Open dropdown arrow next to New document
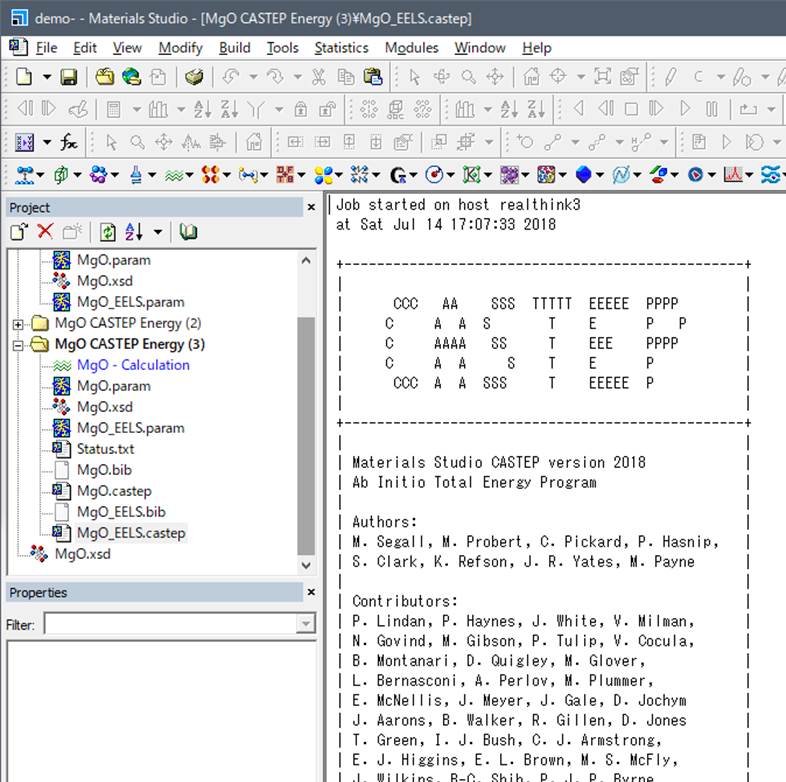The height and width of the screenshot is (782, 786). [x=46, y=77]
